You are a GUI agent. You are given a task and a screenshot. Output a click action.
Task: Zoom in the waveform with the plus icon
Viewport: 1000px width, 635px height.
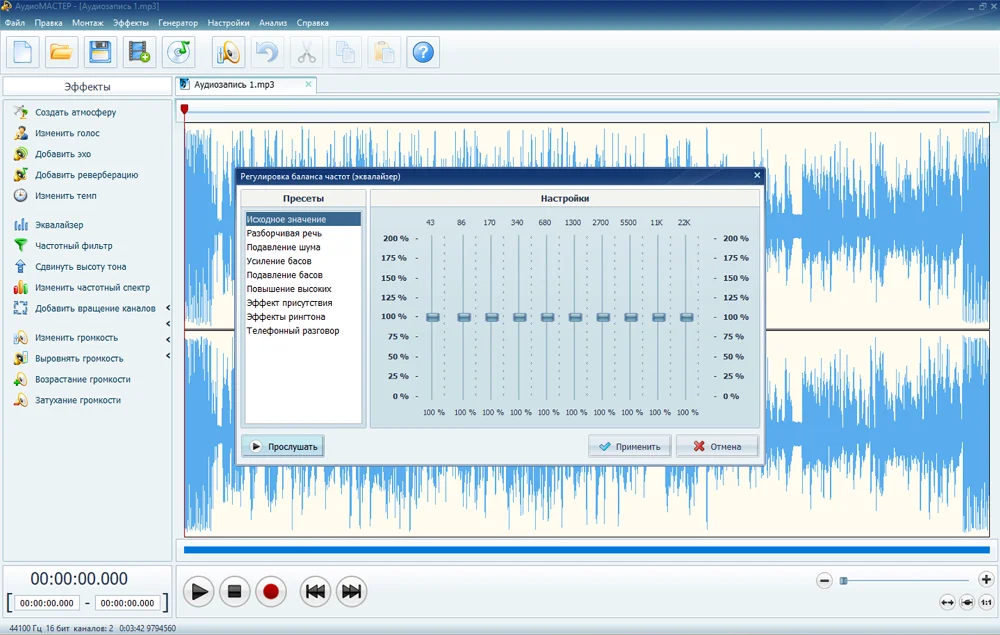986,580
